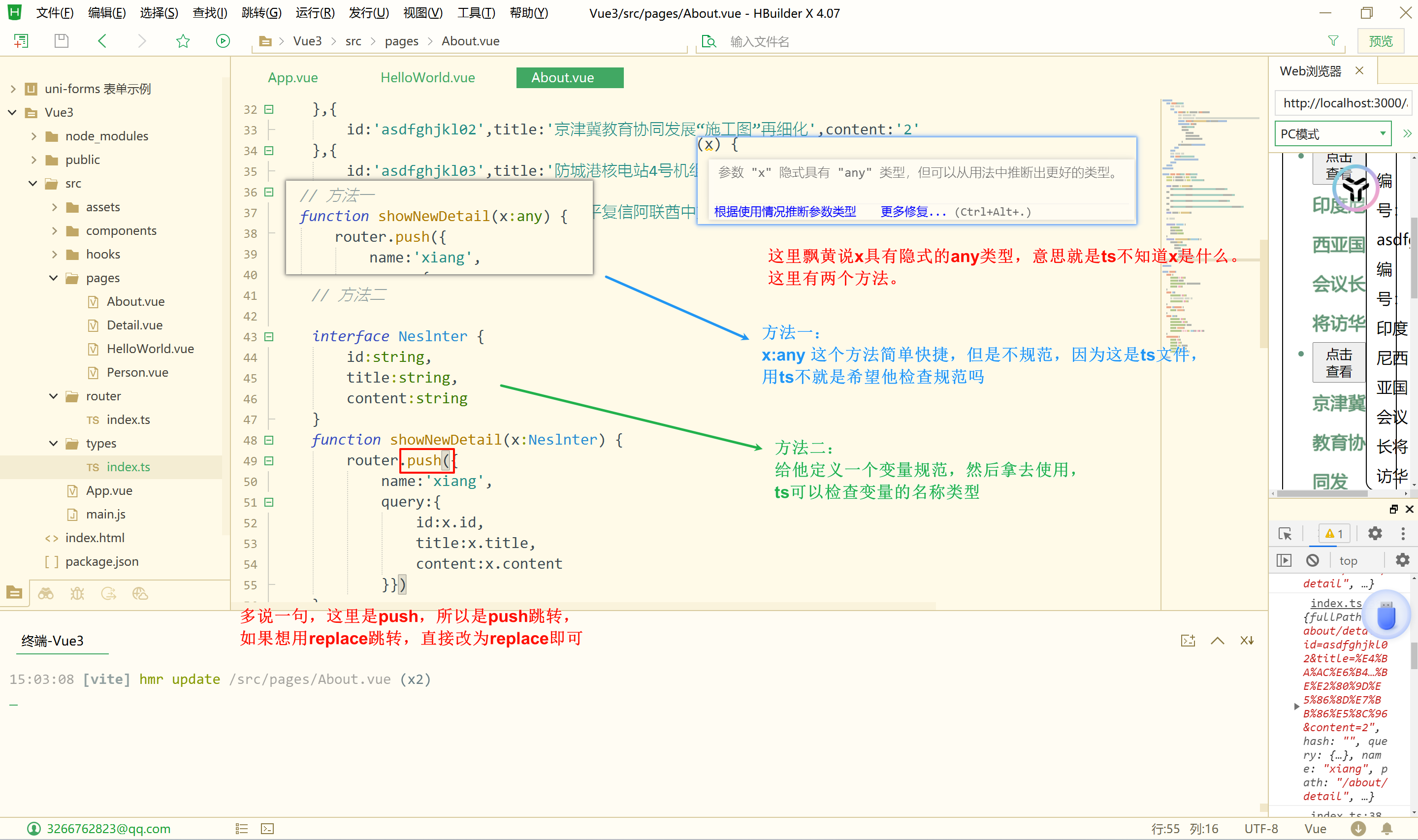
Task: Open the 运行(R) menu
Action: pyautogui.click(x=315, y=13)
